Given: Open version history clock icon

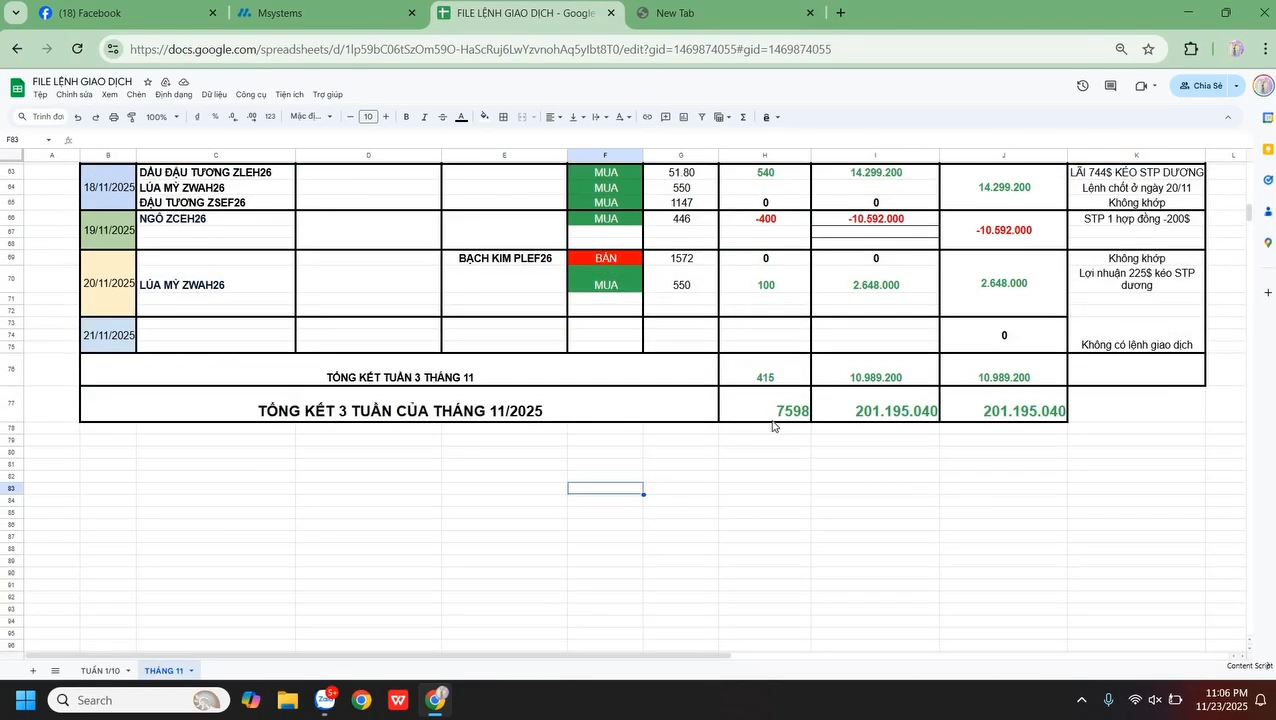Looking at the screenshot, I should click(1082, 86).
